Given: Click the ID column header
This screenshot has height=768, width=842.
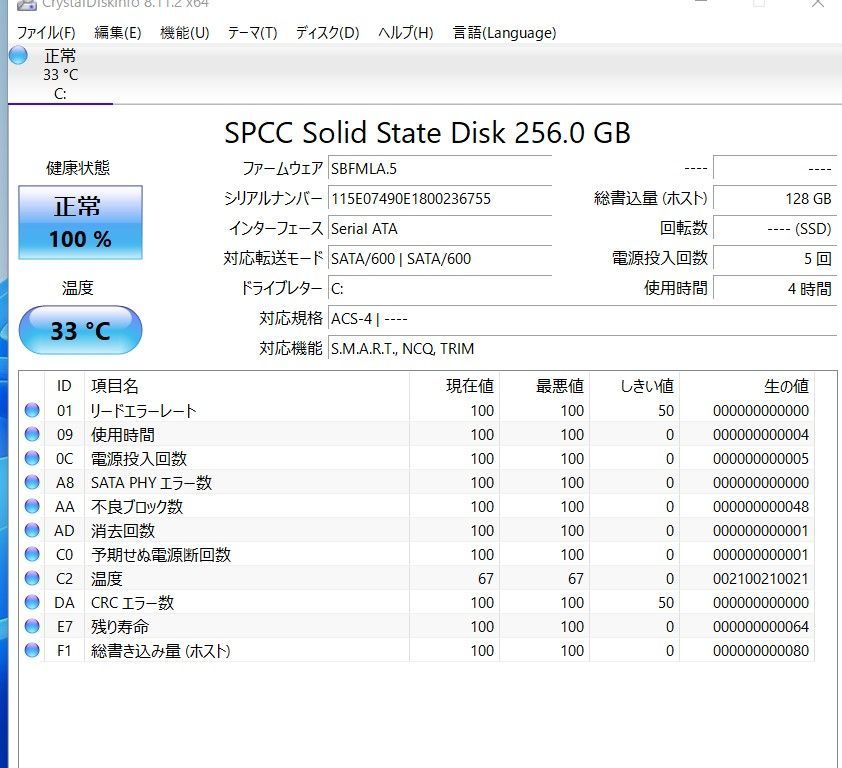Looking at the screenshot, I should point(64,386).
